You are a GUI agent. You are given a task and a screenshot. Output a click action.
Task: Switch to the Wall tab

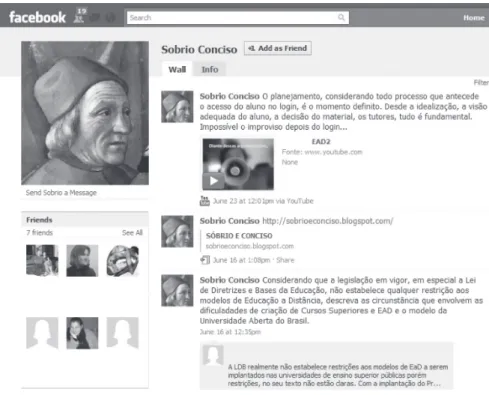[x=177, y=69]
